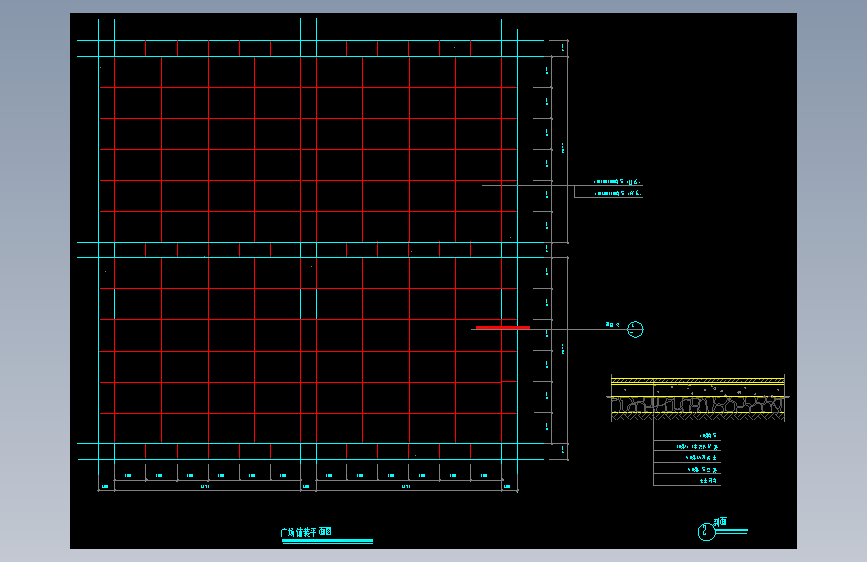
Task: Pick the yellow hatched paving section detail
Action: tap(698, 398)
